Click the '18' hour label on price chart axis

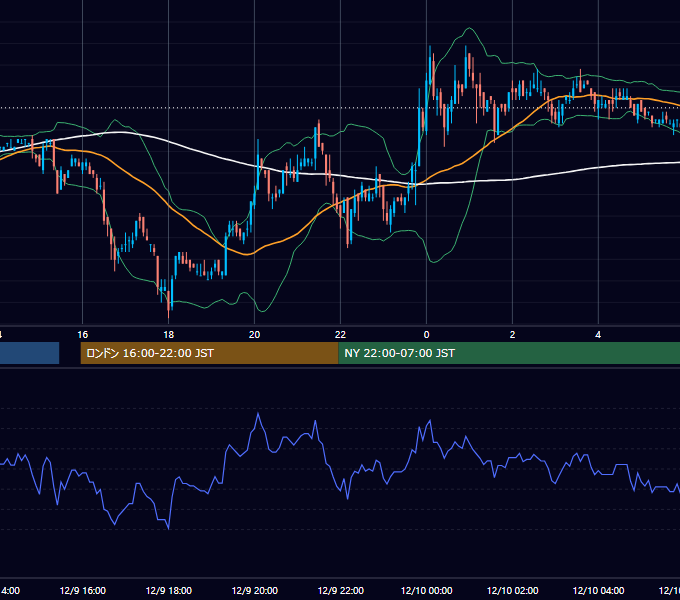pyautogui.click(x=168, y=335)
